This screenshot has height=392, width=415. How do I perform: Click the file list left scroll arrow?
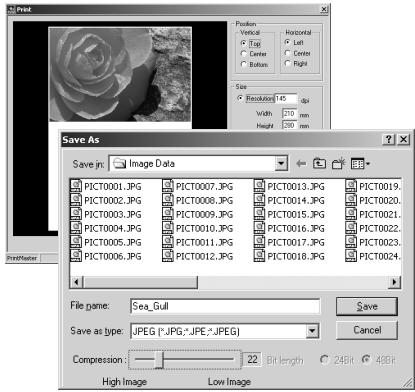(x=76, y=282)
